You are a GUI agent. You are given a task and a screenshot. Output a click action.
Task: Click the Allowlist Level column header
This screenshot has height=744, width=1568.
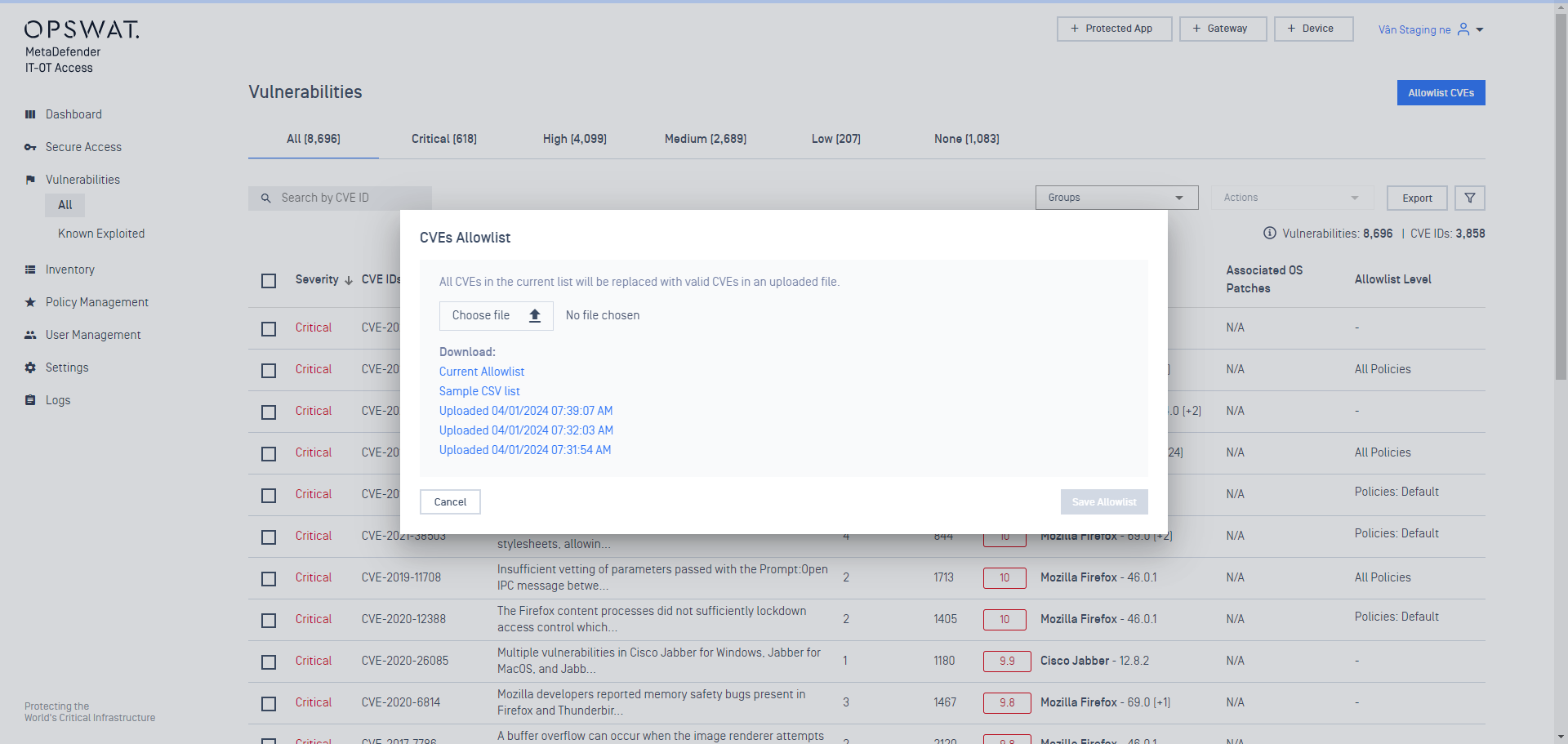[1392, 279]
